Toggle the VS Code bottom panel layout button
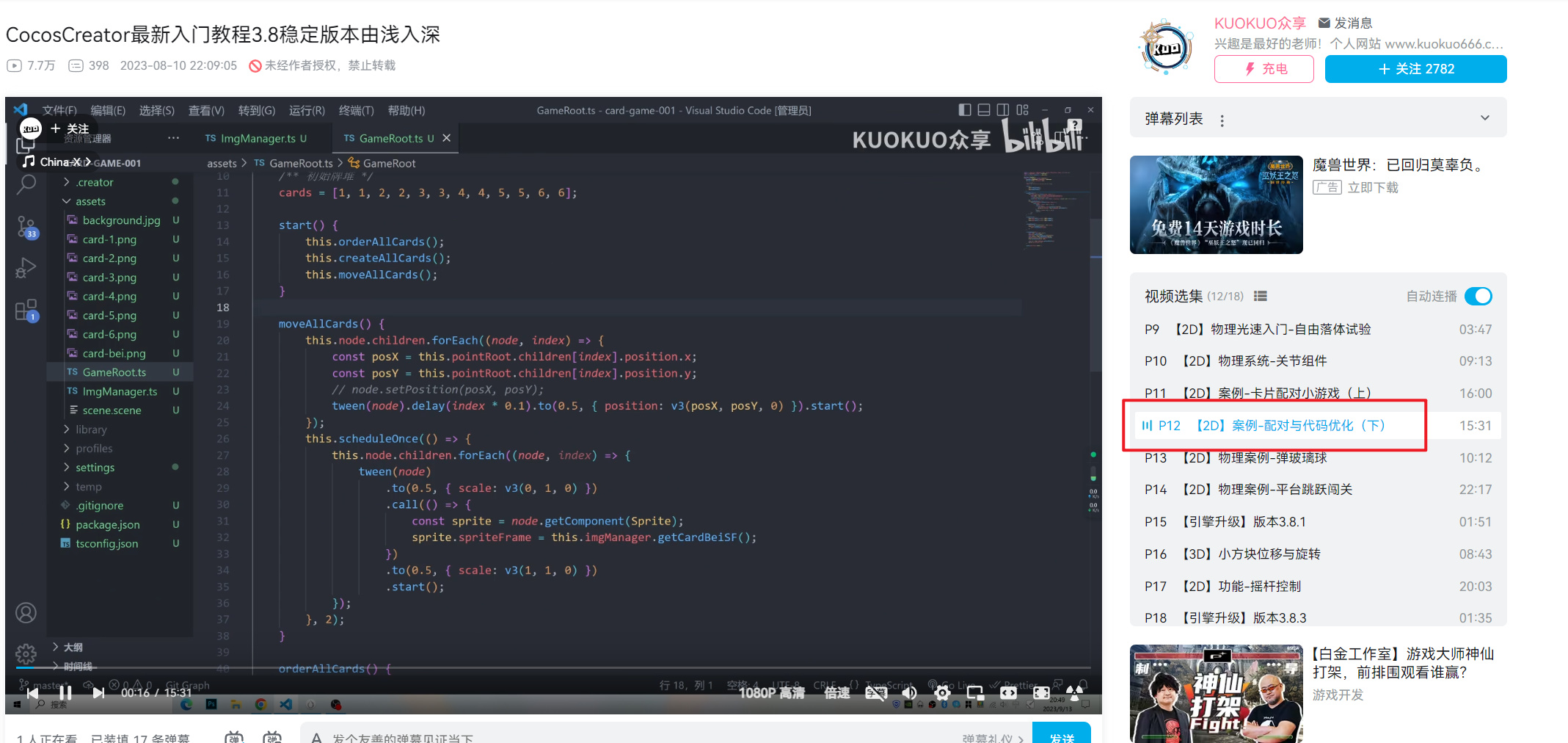 984,110
